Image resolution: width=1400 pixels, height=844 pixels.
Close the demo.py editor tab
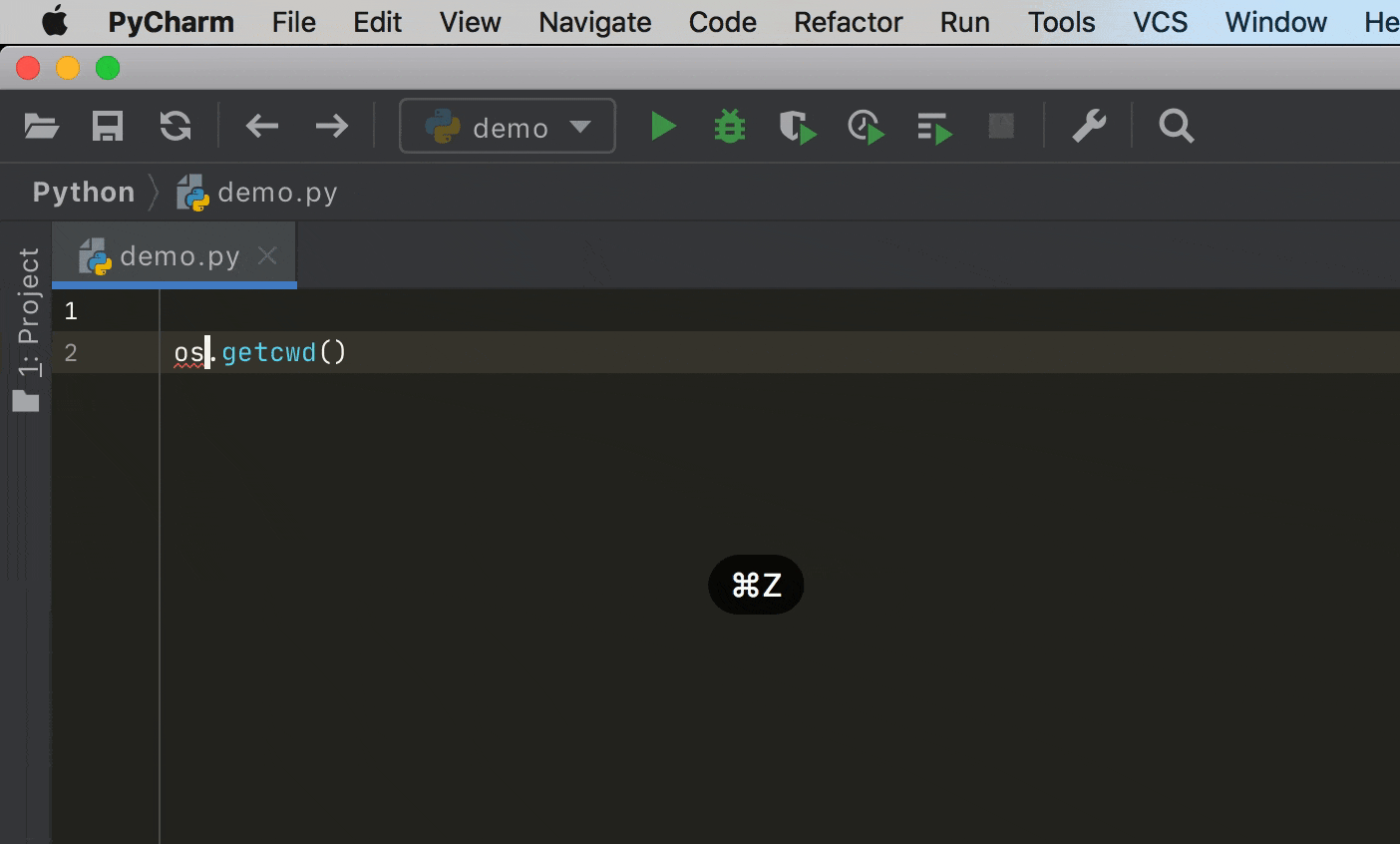(267, 255)
